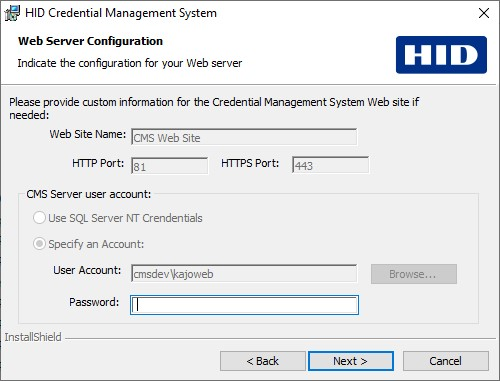
Task: Click the installer icon in the title bar
Action: click(12, 13)
